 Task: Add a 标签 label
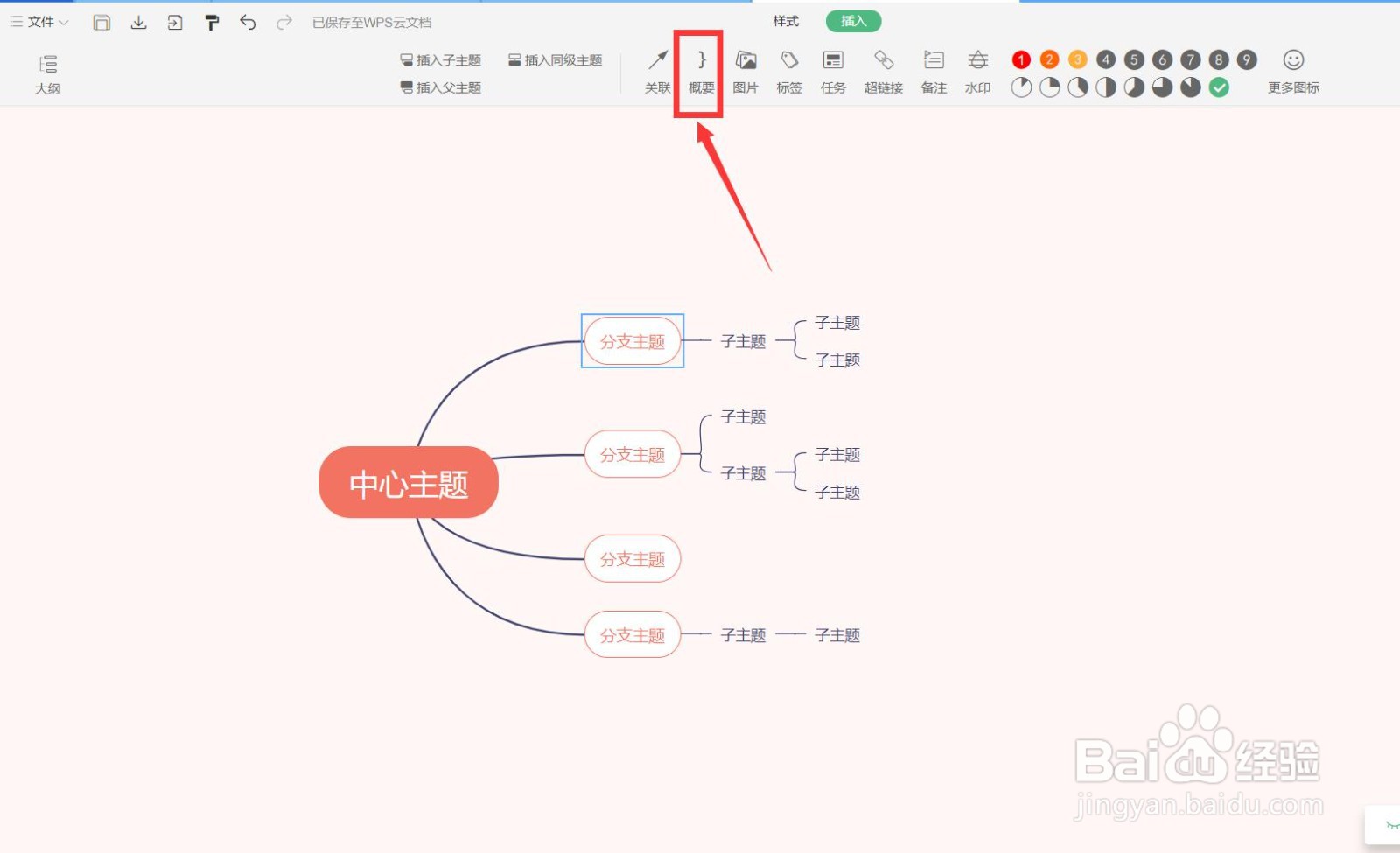pyautogui.click(x=789, y=72)
